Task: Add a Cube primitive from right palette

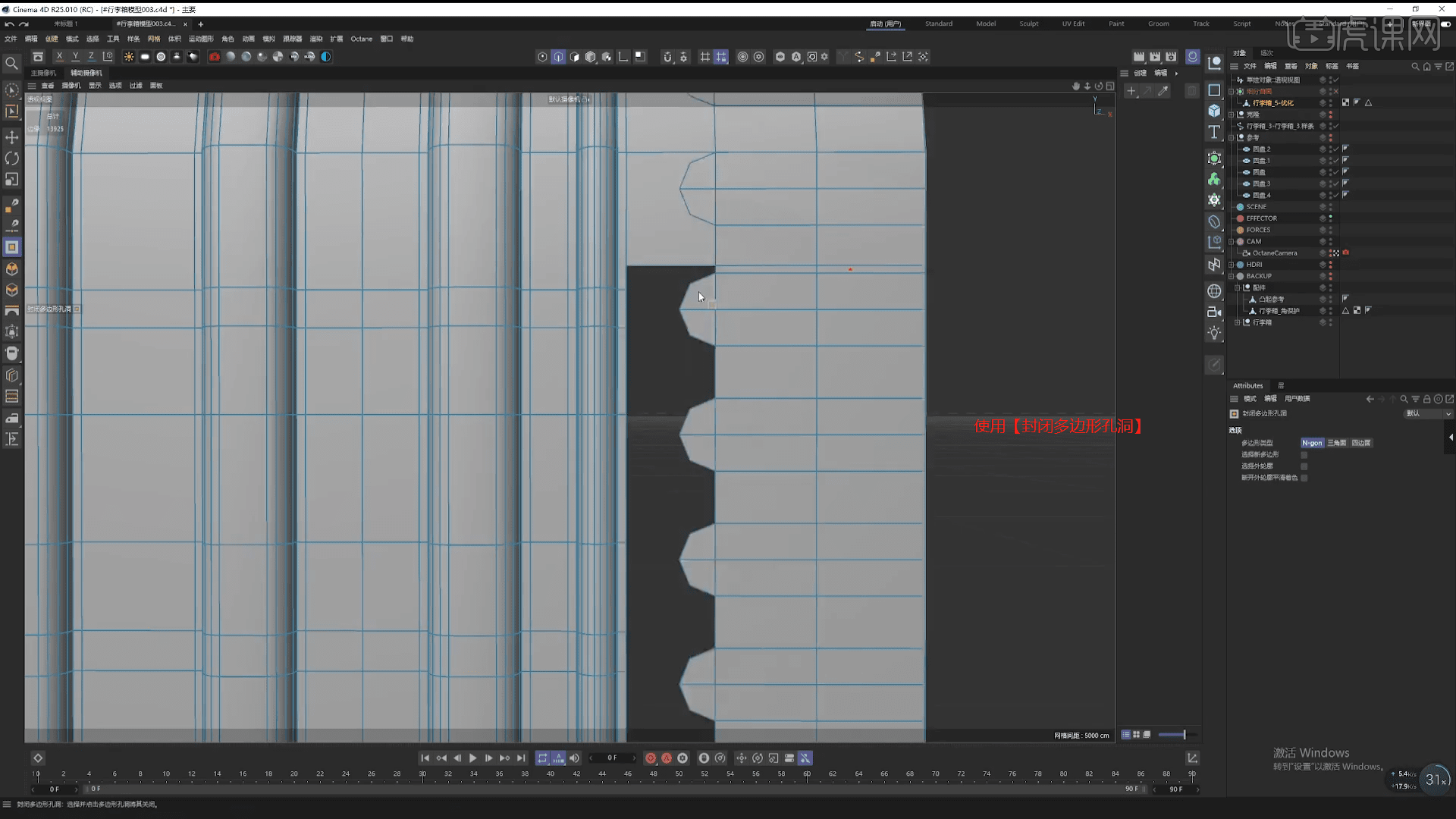Action: pos(1214,111)
